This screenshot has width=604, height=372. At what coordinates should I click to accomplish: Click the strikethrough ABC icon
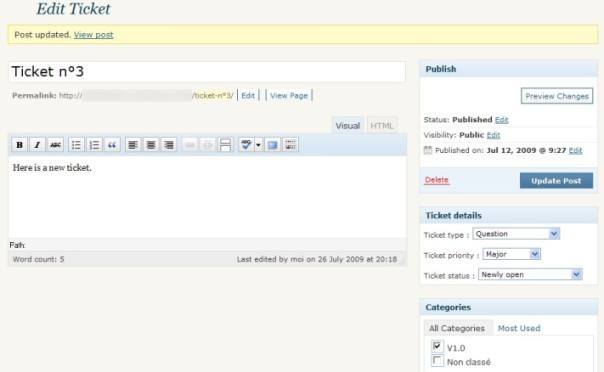(x=55, y=145)
